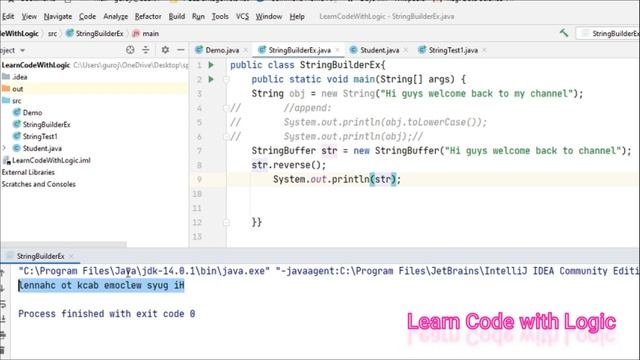This screenshot has width=640, height=360.
Task: Toggle the closing fold marker on line 12
Action: click(x=226, y=222)
